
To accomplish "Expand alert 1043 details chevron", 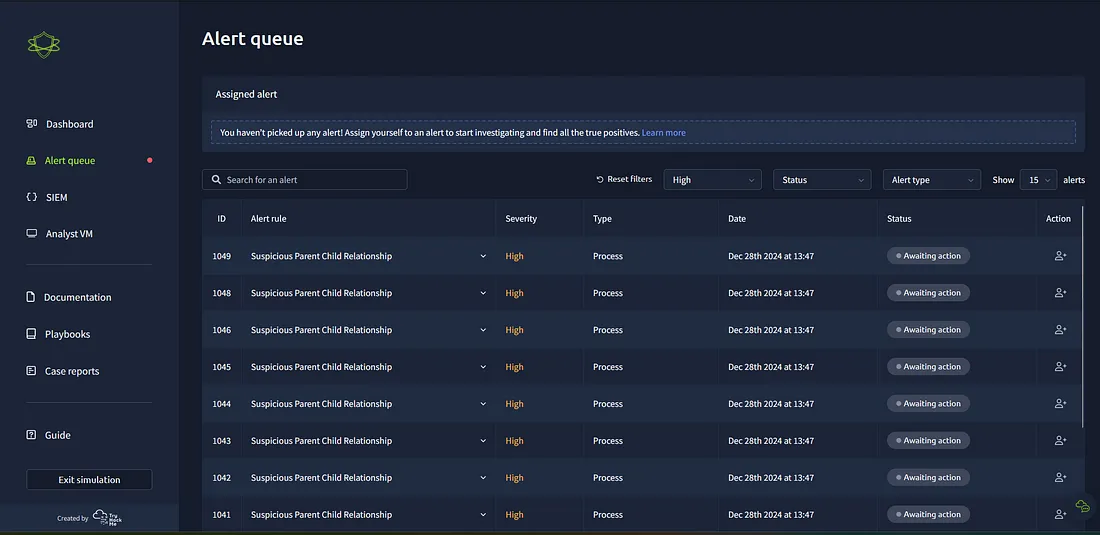I will pyautogui.click(x=483, y=441).
